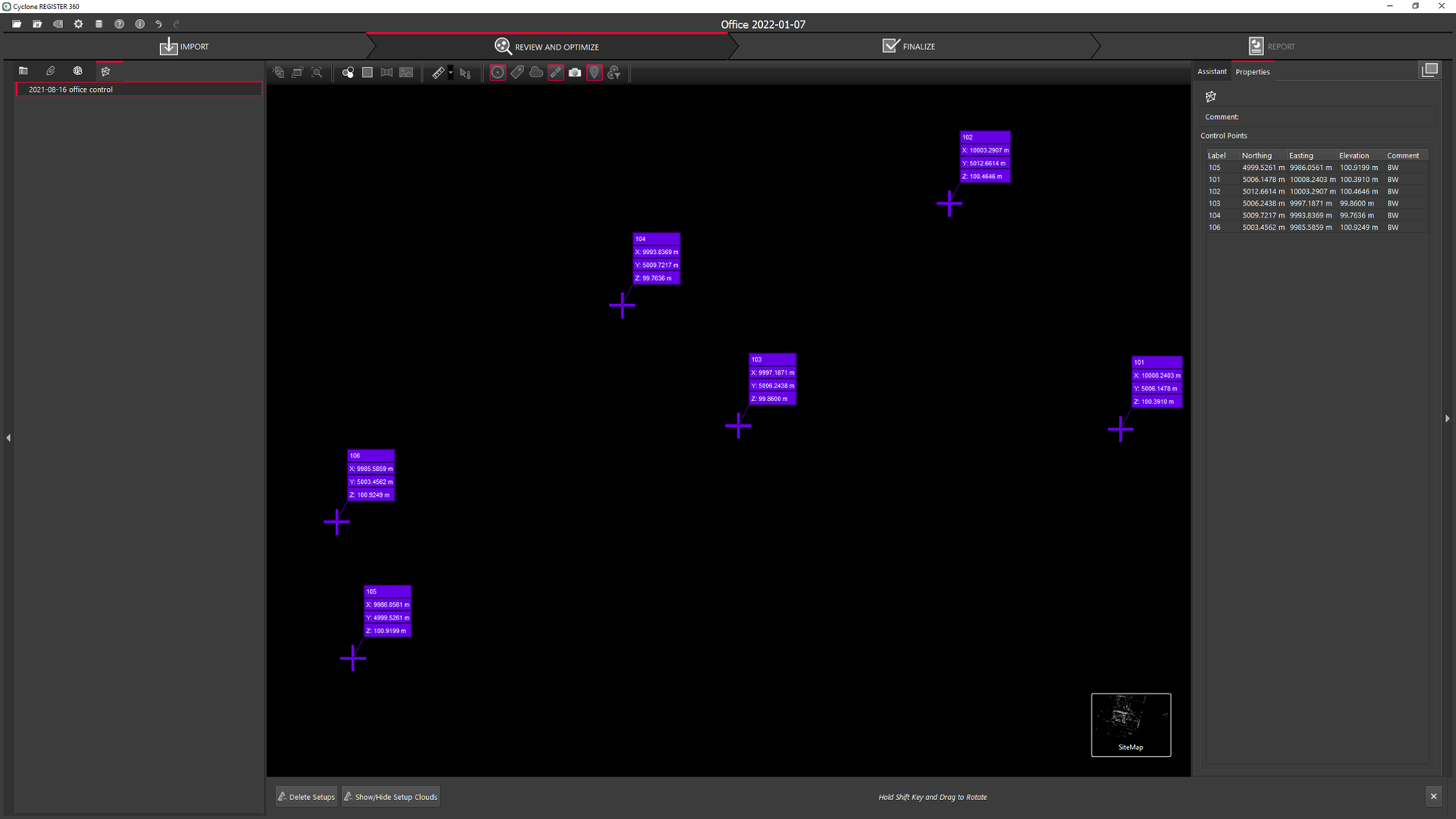This screenshot has height=819, width=1456.
Task: Click the Undo icon in the toolbar
Action: click(x=159, y=24)
